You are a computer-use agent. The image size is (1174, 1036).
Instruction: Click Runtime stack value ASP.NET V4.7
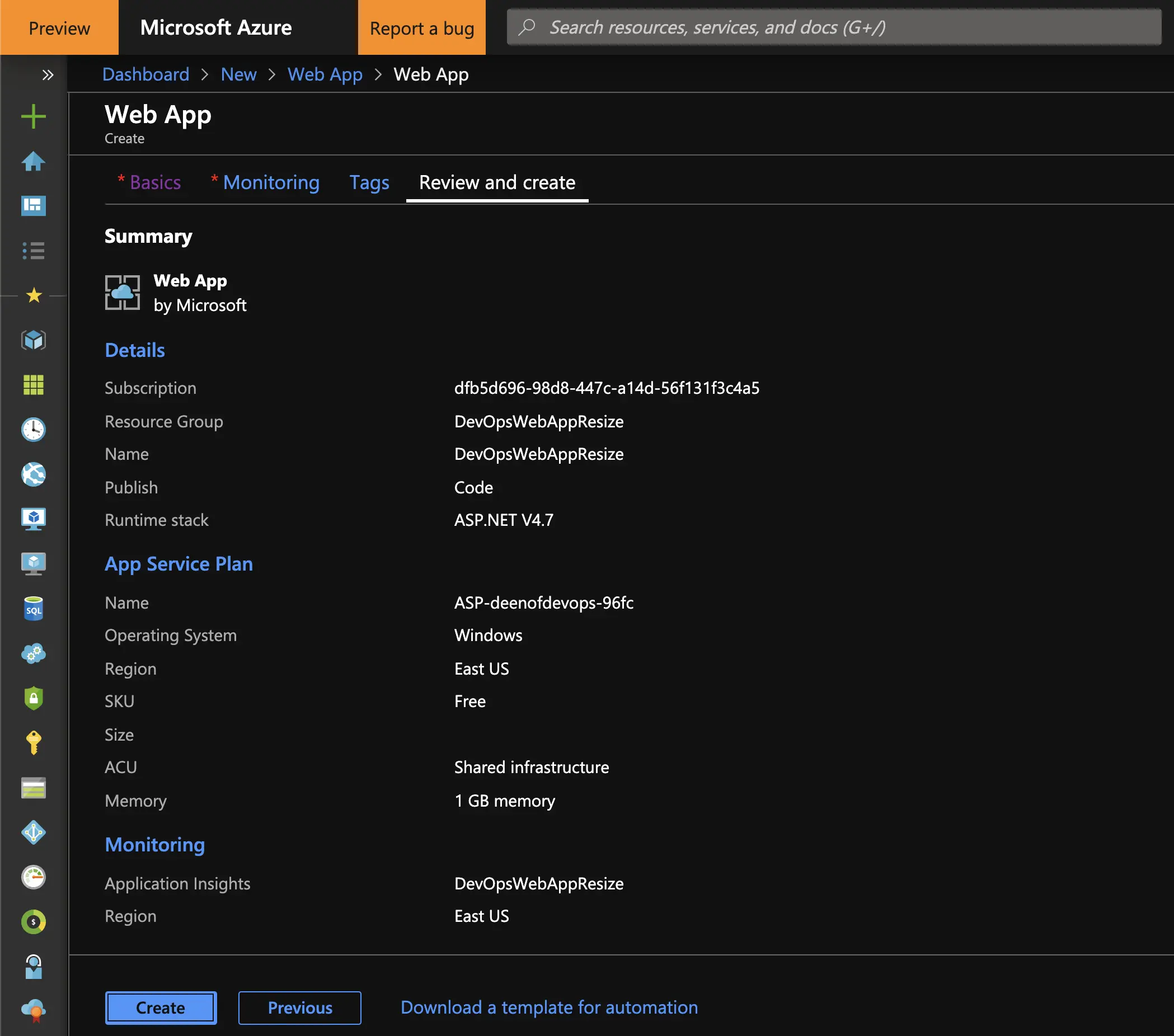[x=504, y=520]
